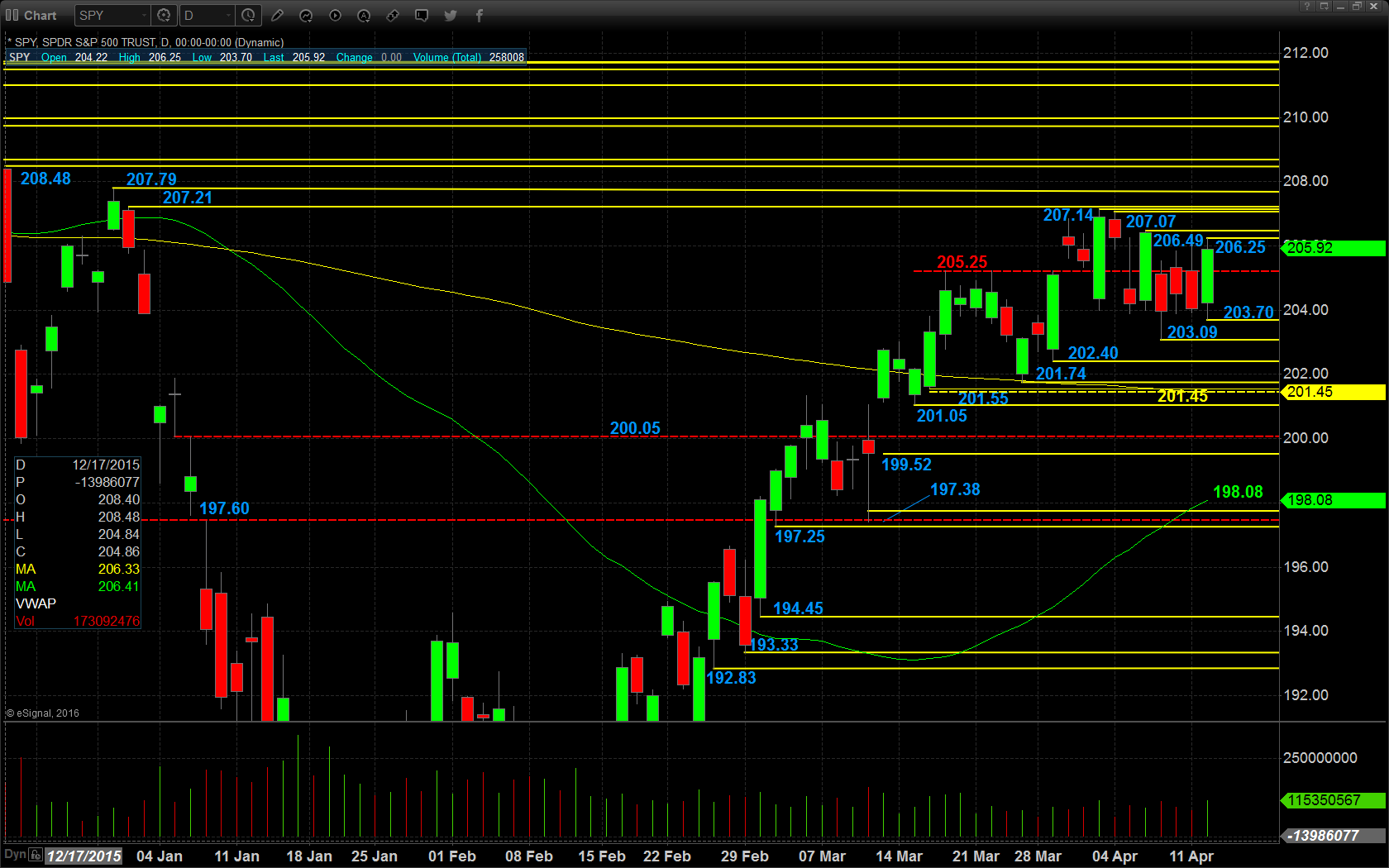Click the 250000000 volume axis label

[x=1320, y=757]
